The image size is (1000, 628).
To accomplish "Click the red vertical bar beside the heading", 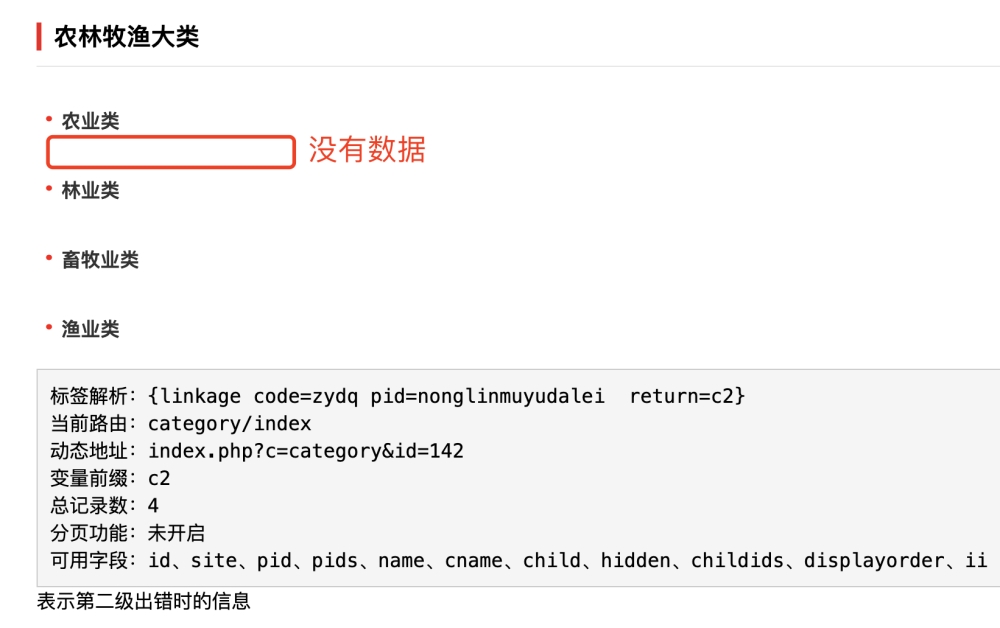I will (x=39, y=36).
